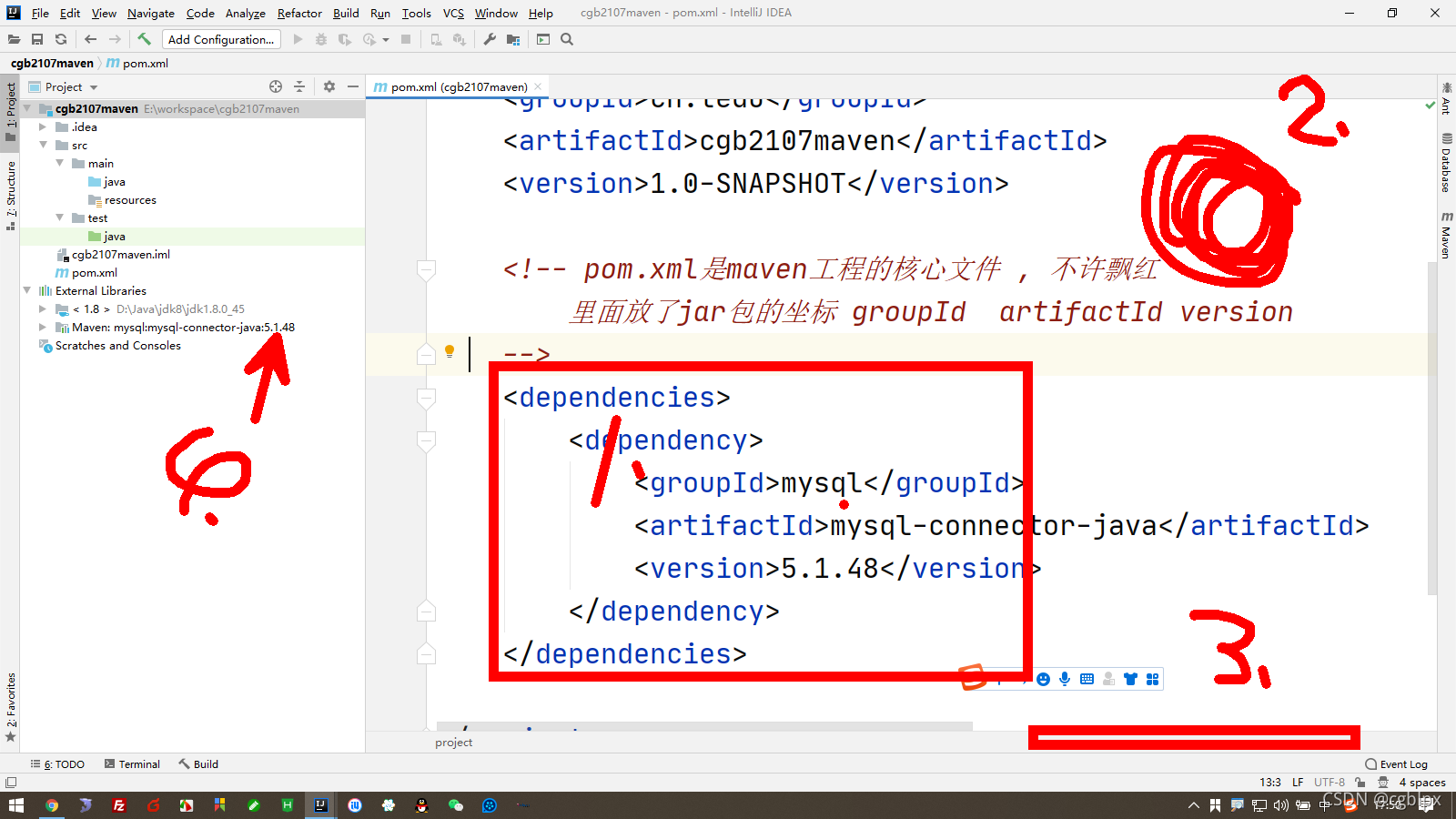The image size is (1456, 819).
Task: Click the Open folder toolbar icon
Action: coord(14,39)
